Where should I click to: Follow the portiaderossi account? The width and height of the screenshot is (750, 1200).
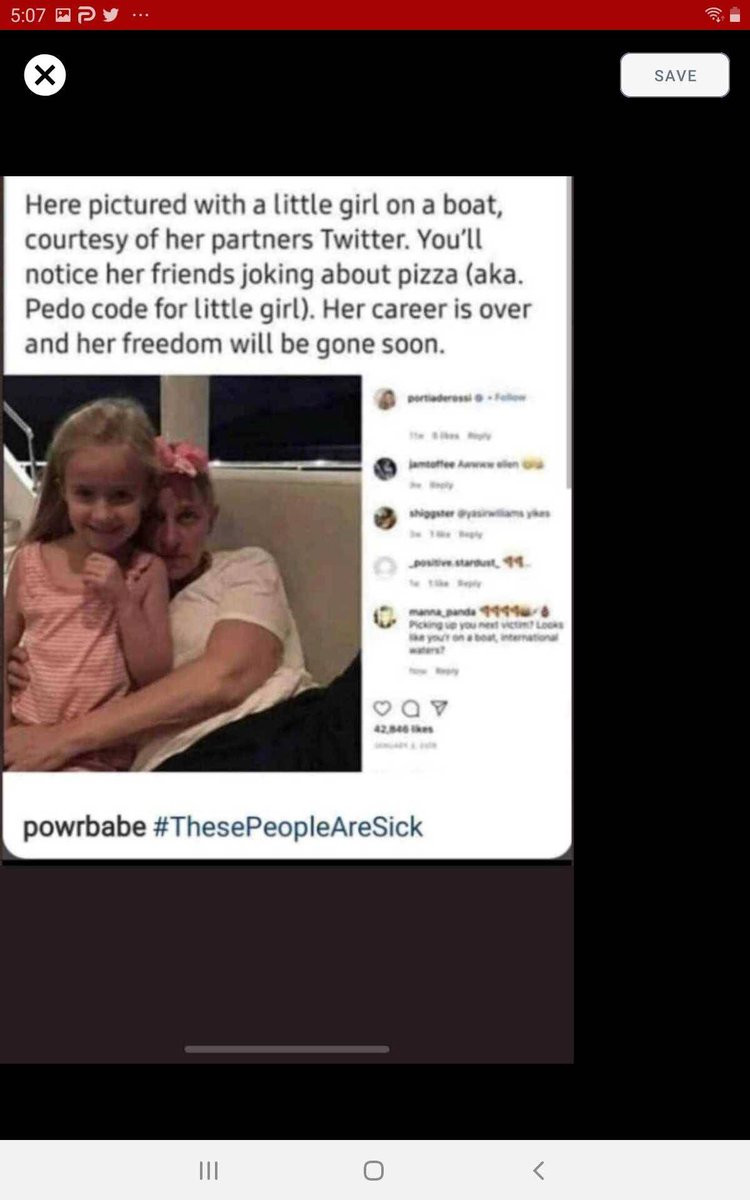pyautogui.click(x=510, y=398)
